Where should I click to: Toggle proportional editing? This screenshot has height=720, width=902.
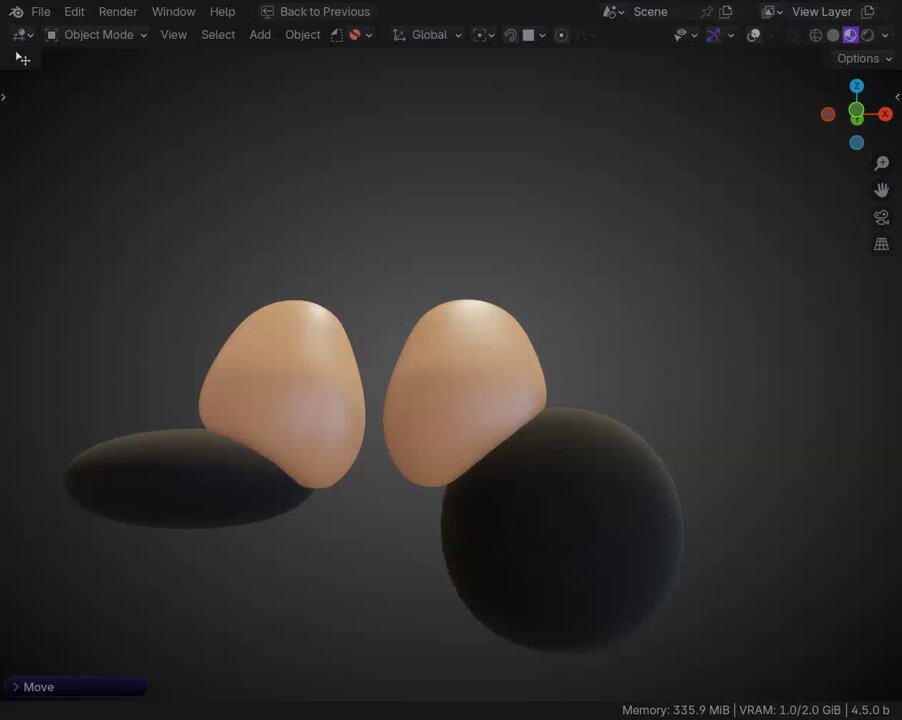[x=561, y=35]
